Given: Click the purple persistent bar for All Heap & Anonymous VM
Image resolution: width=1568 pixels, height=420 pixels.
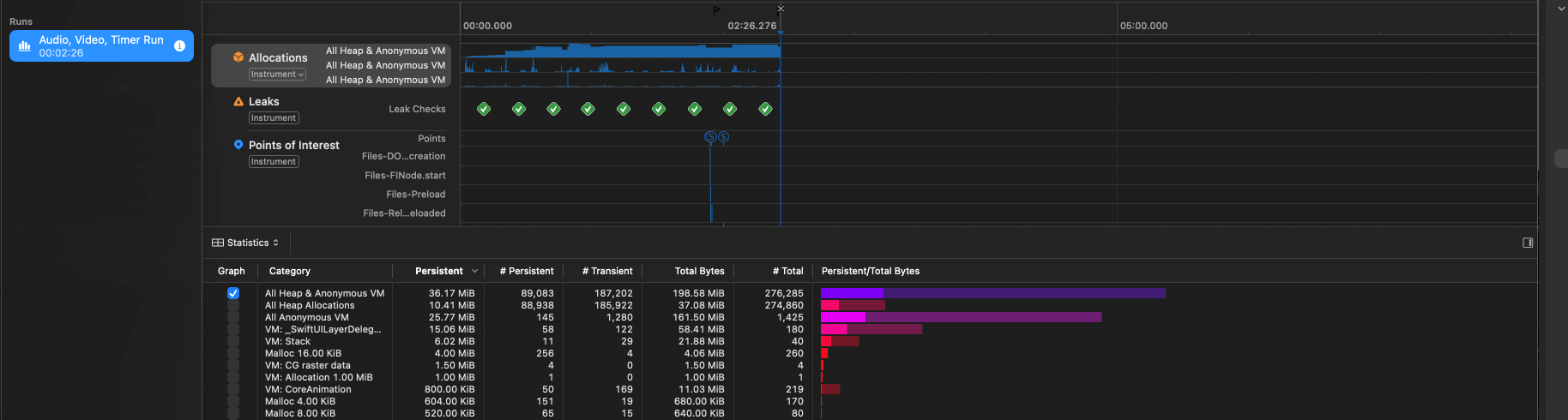Looking at the screenshot, I should click(x=852, y=293).
